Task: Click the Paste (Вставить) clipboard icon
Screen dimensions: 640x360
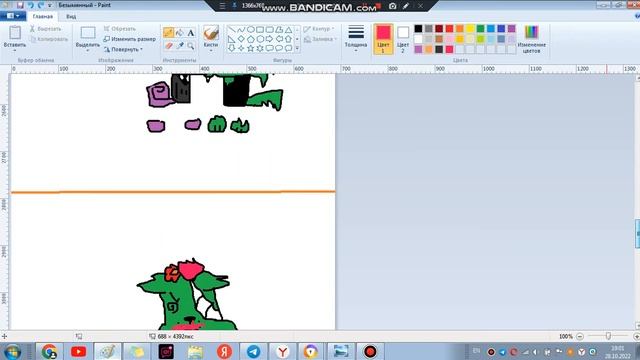Action: (x=15, y=33)
